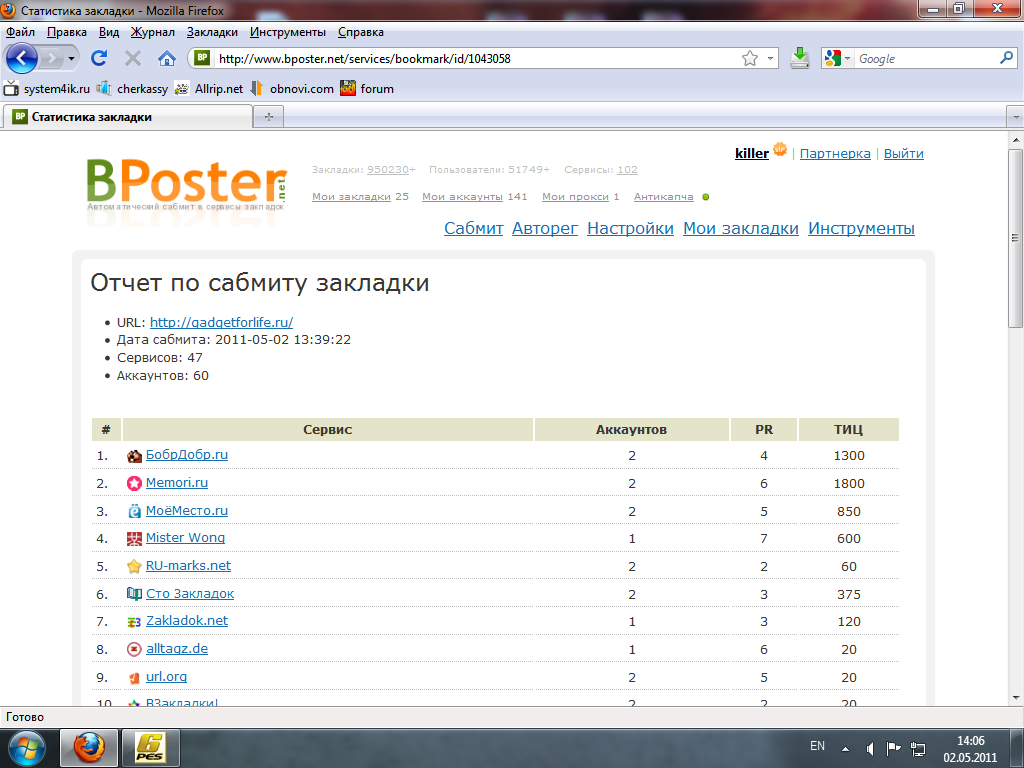
Task: Open the Allrip.net bookmark
Action: (x=209, y=88)
